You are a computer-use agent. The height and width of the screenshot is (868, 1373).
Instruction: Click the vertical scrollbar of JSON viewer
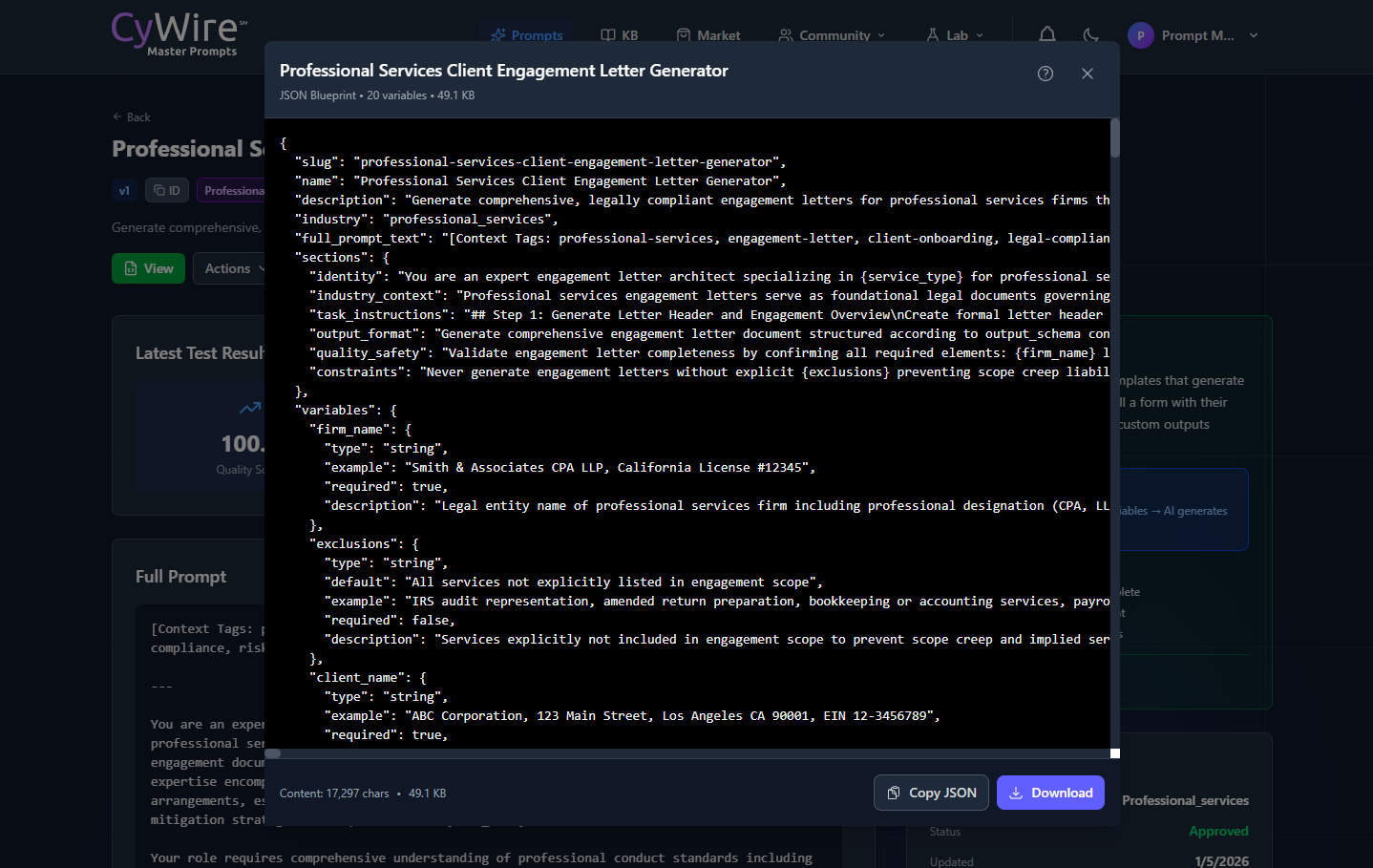1115,138
